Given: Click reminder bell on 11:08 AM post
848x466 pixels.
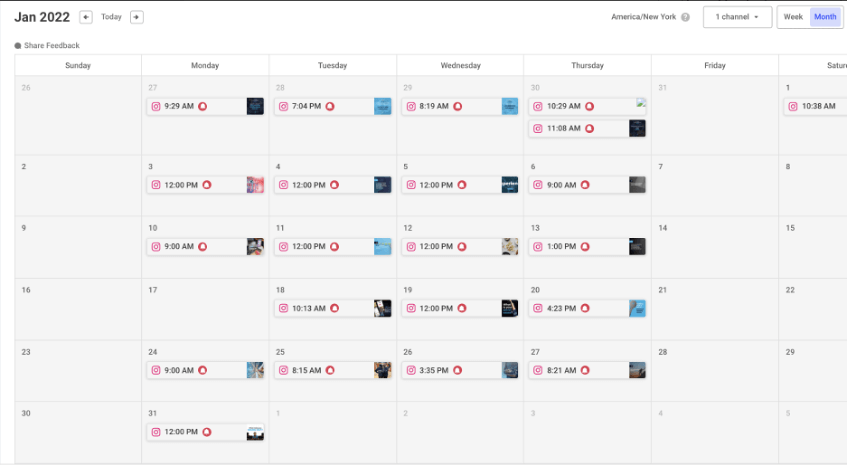Looking at the screenshot, I should [x=589, y=129].
